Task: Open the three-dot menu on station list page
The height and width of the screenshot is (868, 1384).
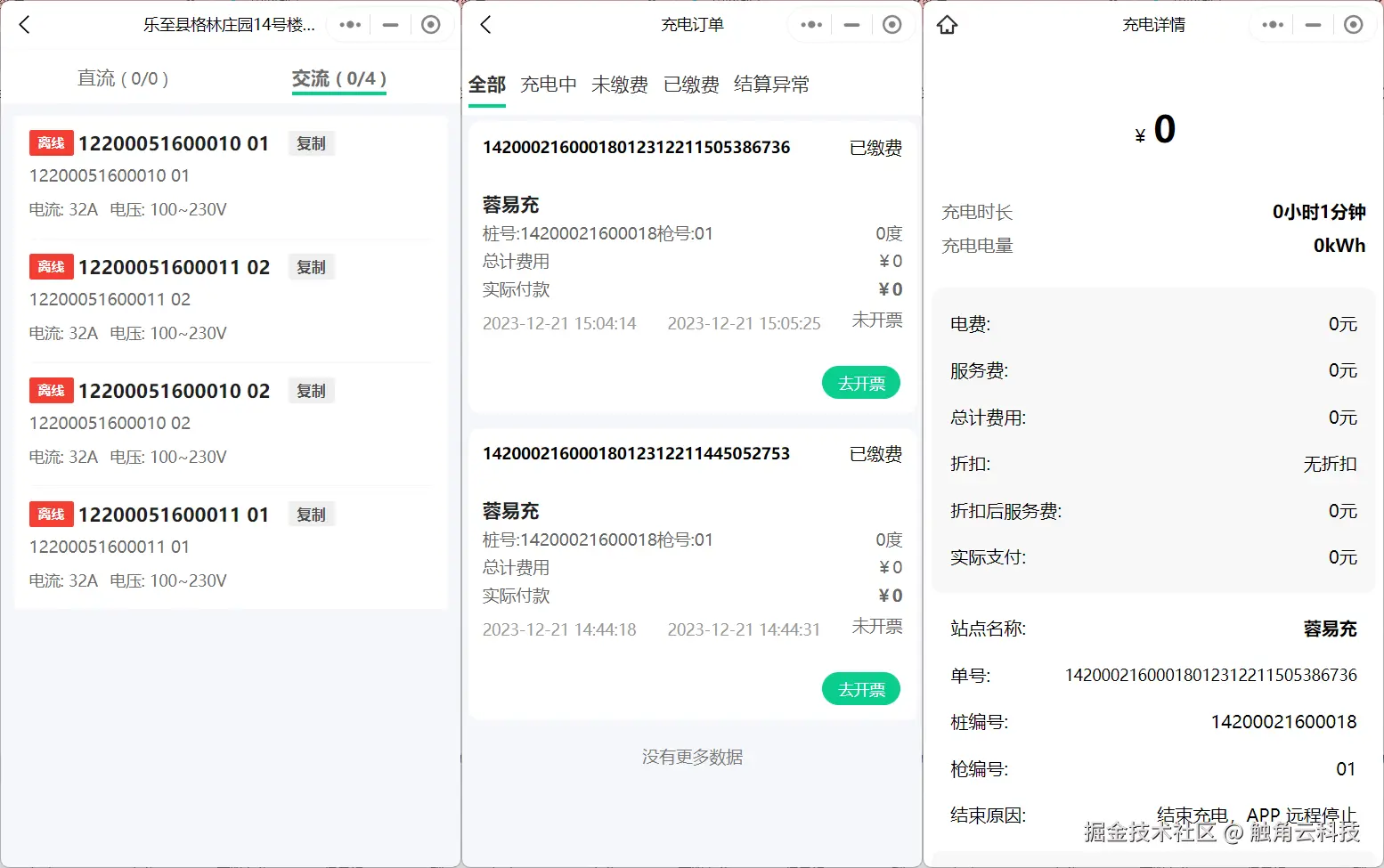Action: [349, 25]
